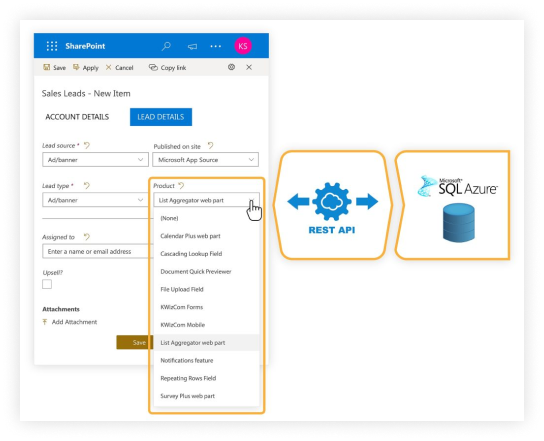The image size is (544, 441).
Task: Tick the Upsell checkbox
Action: [x=47, y=284]
